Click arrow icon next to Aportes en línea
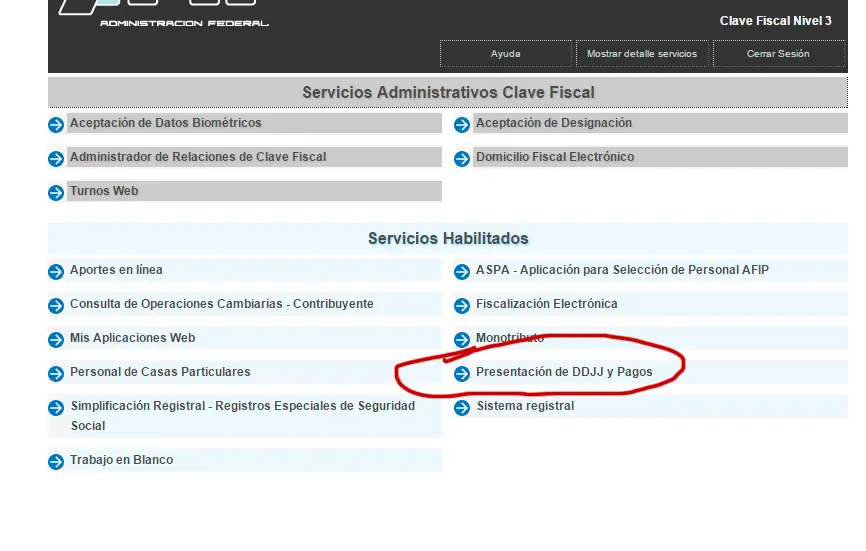The image size is (866, 551). point(56,272)
